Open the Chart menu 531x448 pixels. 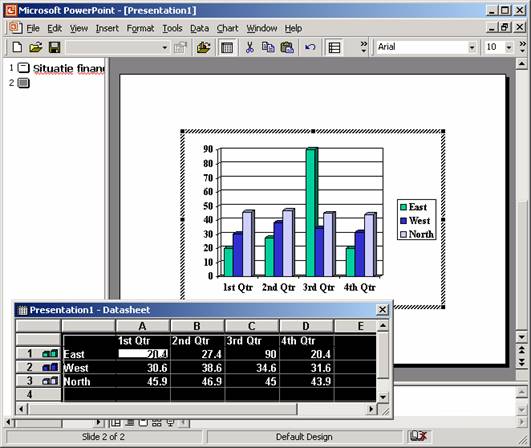[227, 28]
